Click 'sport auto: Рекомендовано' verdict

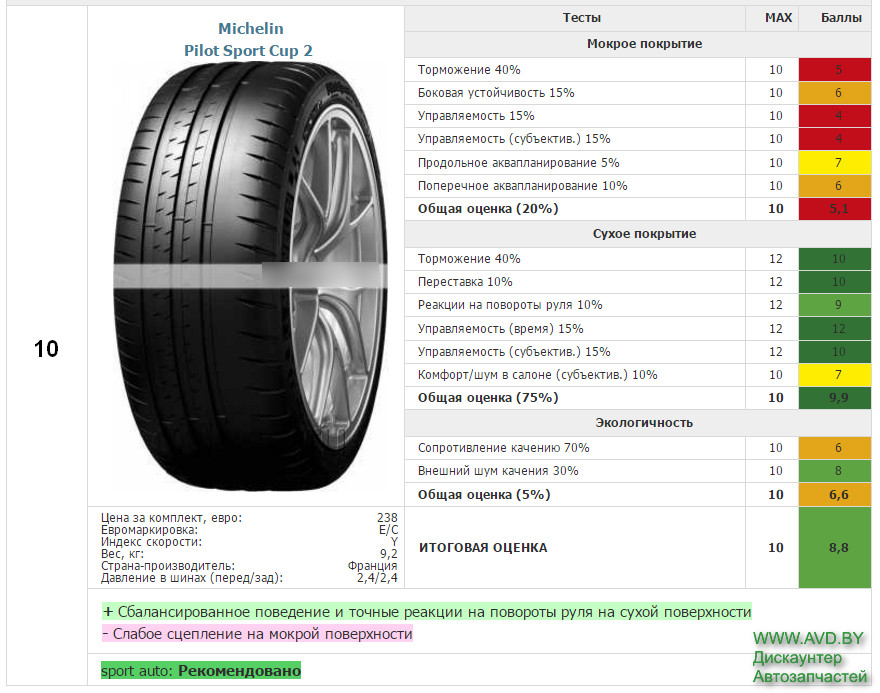point(201,671)
